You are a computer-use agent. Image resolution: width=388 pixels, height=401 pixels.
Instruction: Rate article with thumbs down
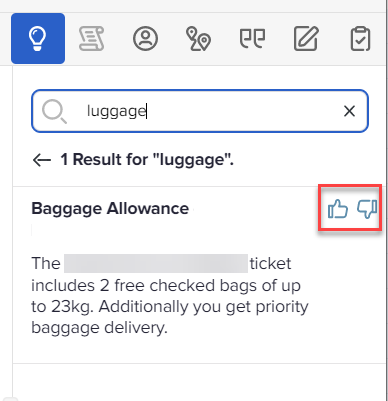(x=367, y=209)
